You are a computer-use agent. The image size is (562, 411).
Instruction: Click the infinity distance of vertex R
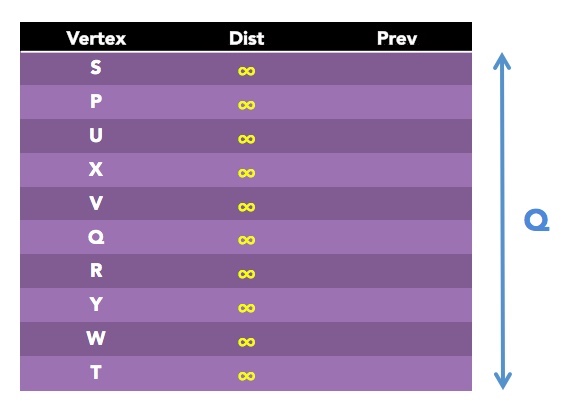[x=247, y=274]
